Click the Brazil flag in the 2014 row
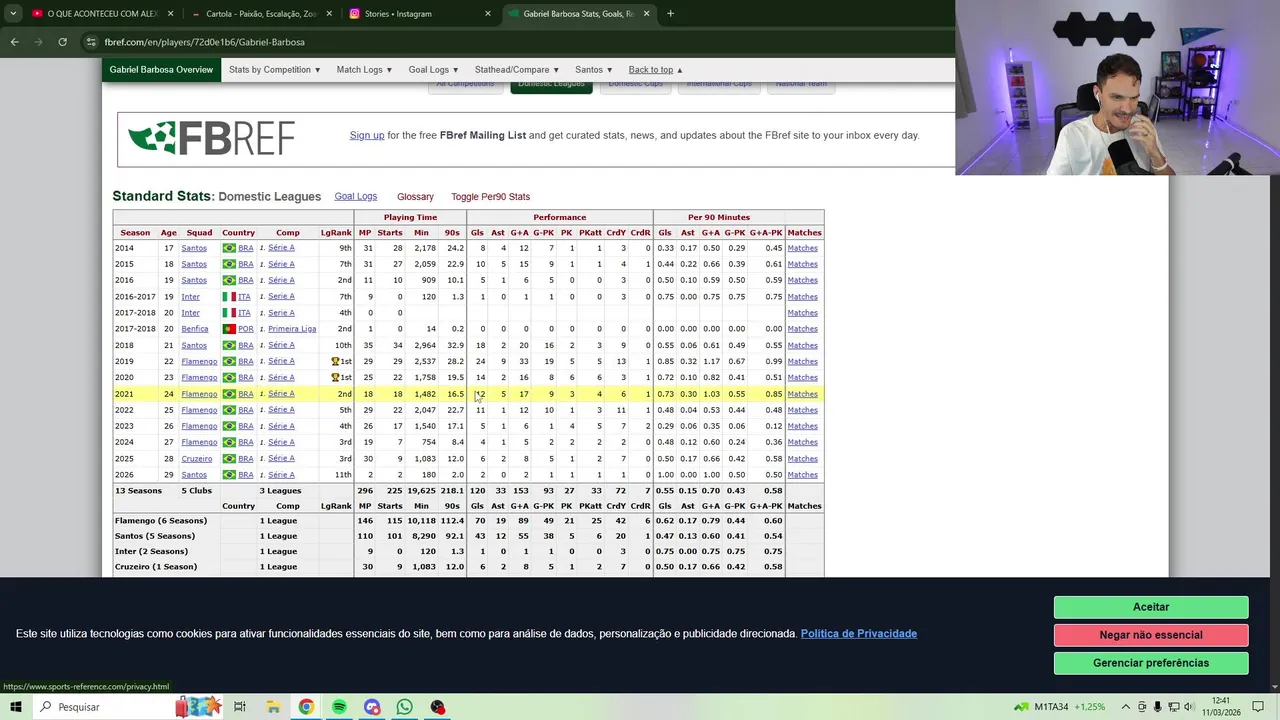The height and width of the screenshot is (720, 1280). [229, 248]
